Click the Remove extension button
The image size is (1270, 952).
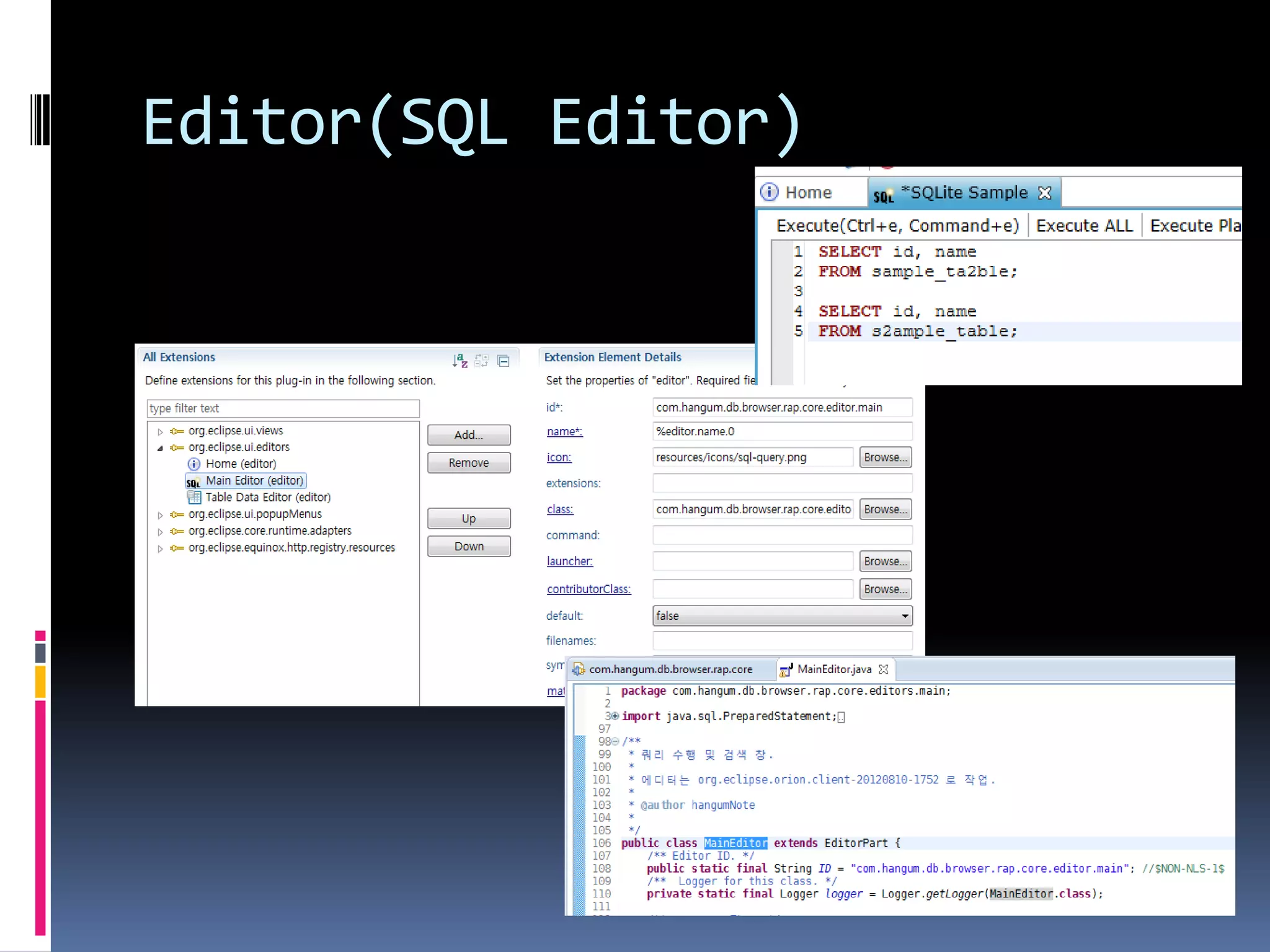pos(468,463)
